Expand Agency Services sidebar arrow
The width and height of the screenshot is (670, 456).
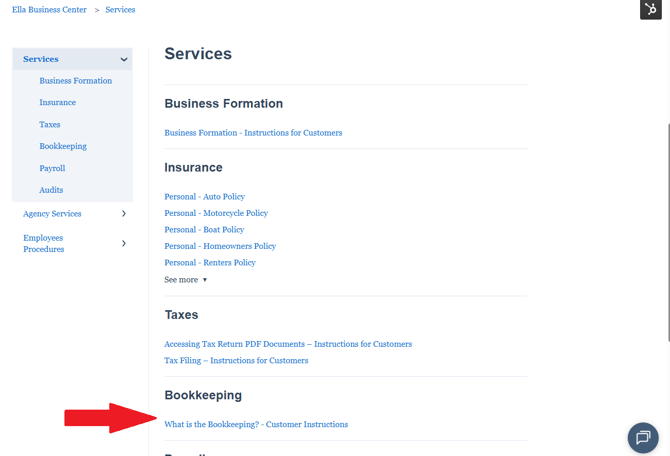pos(124,213)
